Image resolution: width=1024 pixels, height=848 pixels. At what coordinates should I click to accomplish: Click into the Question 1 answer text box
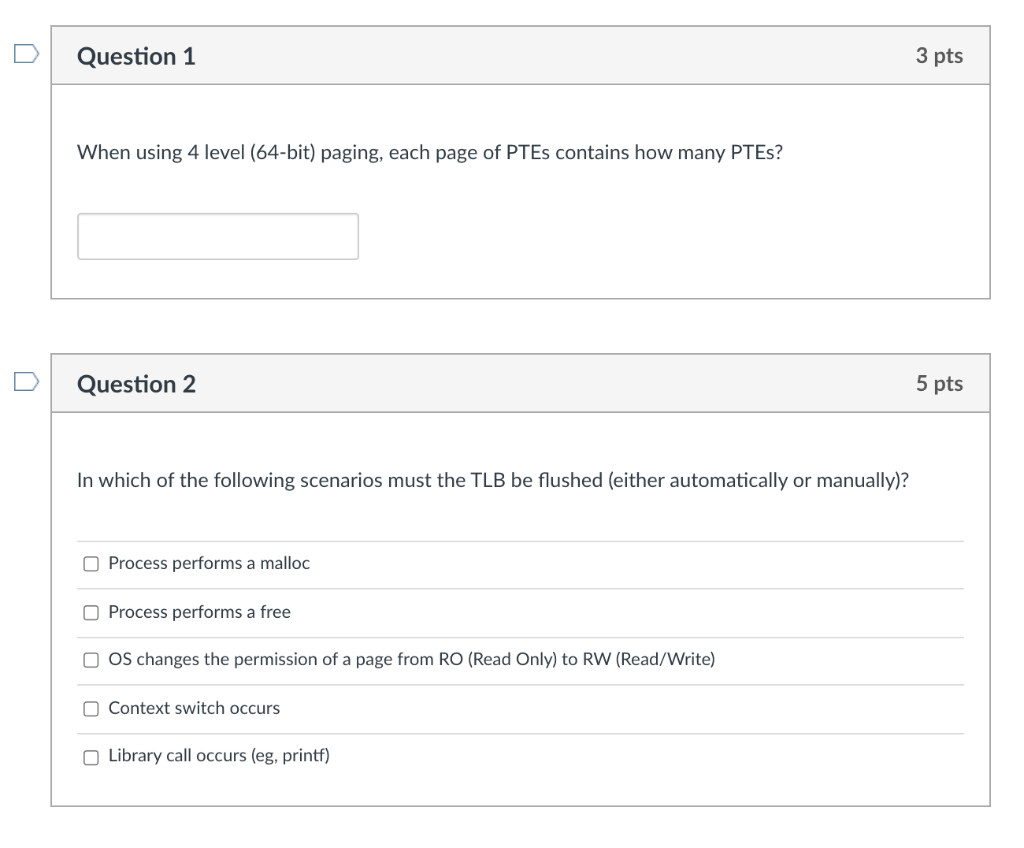point(217,236)
